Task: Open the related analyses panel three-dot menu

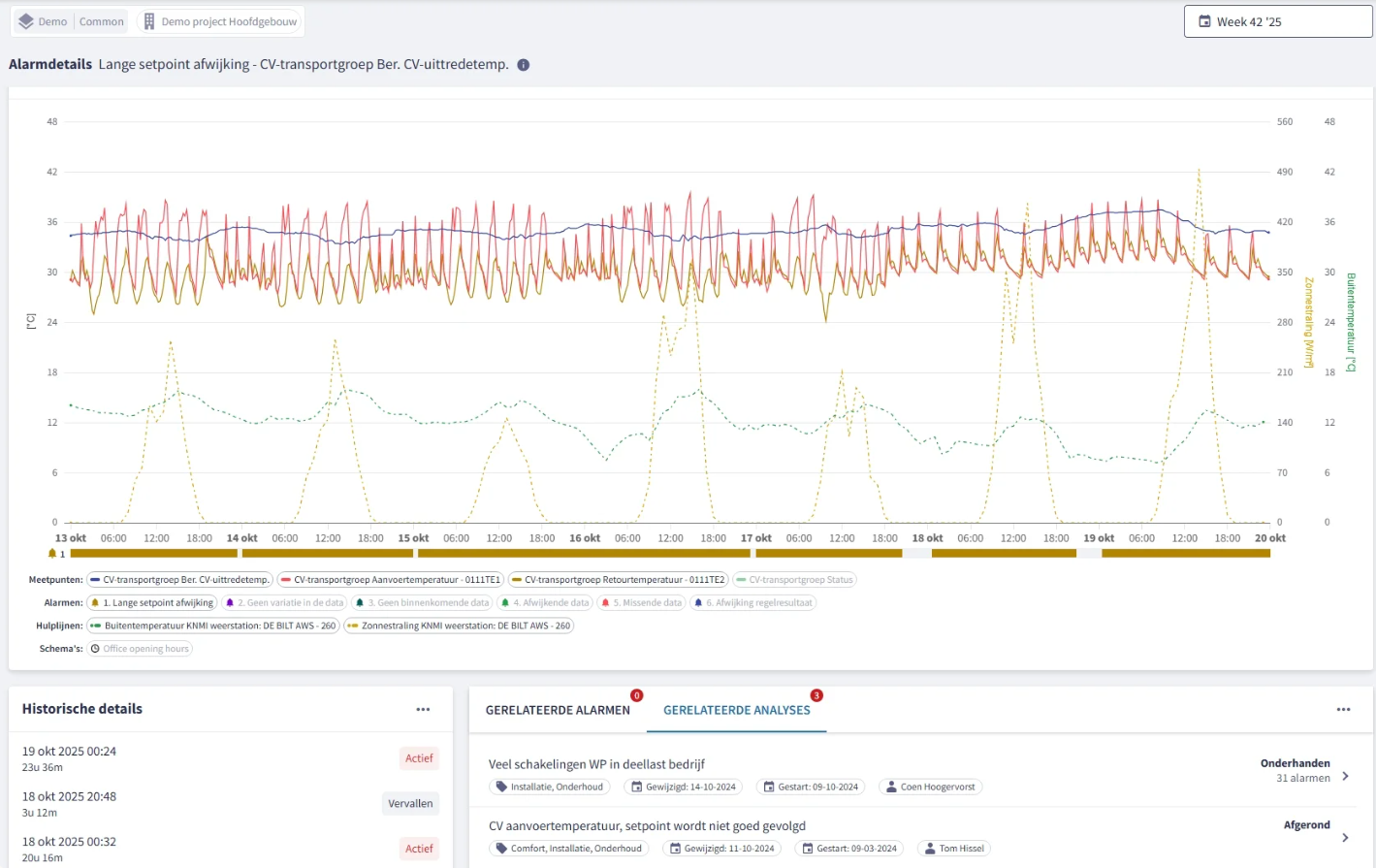Action: 1343,710
